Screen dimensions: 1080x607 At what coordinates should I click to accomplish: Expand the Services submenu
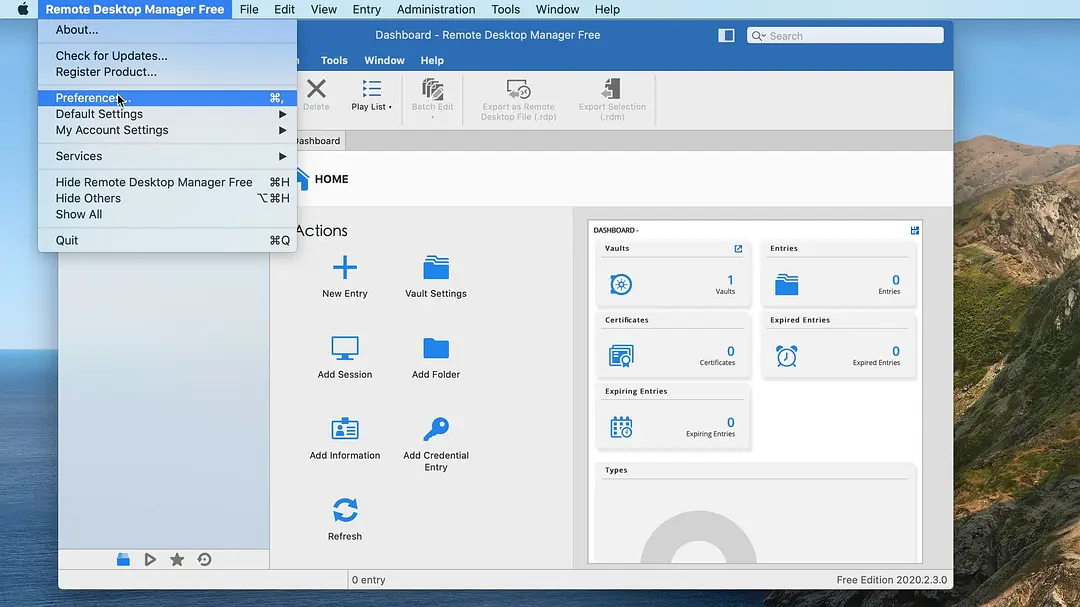click(x=167, y=156)
